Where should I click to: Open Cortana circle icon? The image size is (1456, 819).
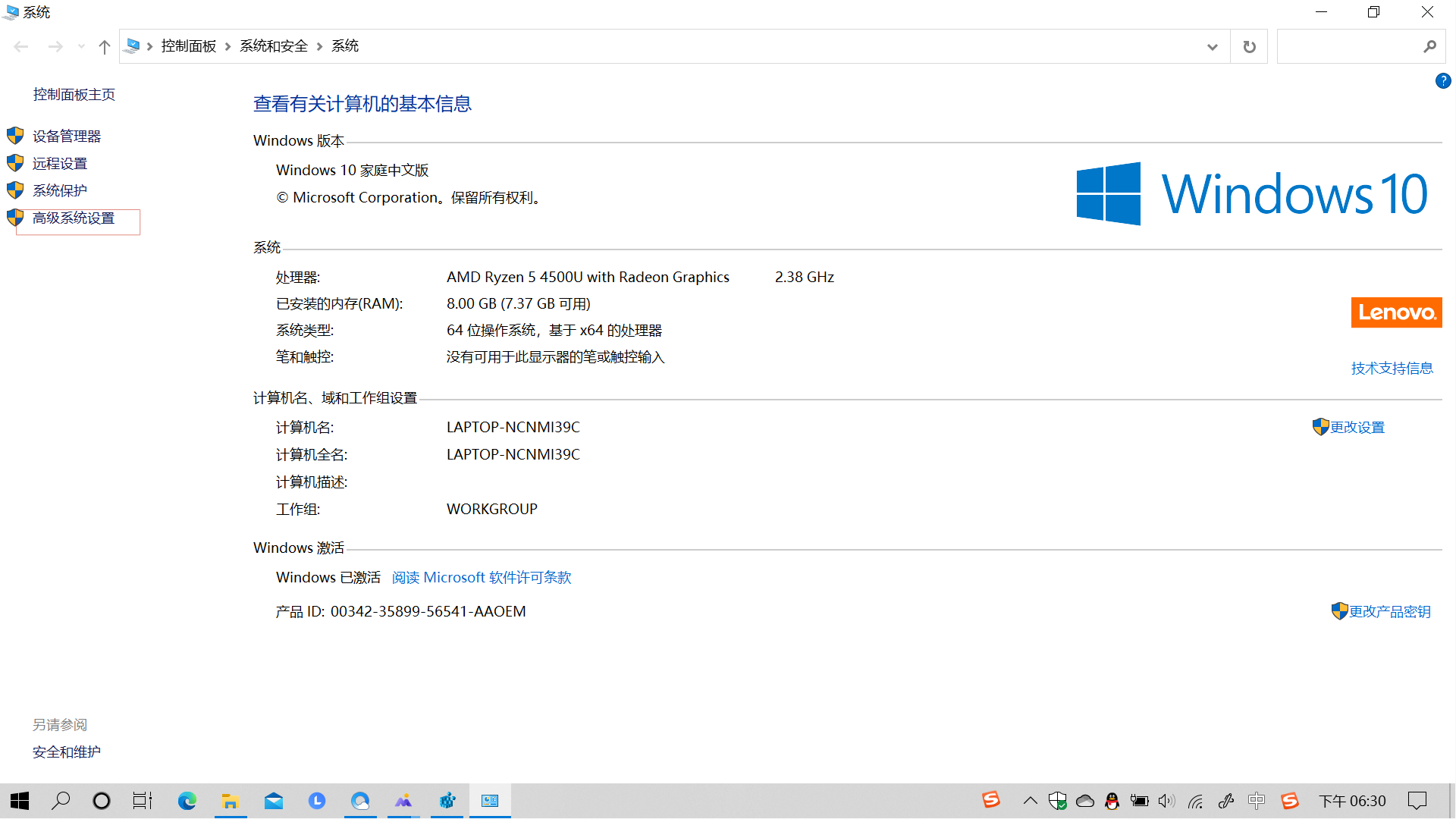pos(102,801)
